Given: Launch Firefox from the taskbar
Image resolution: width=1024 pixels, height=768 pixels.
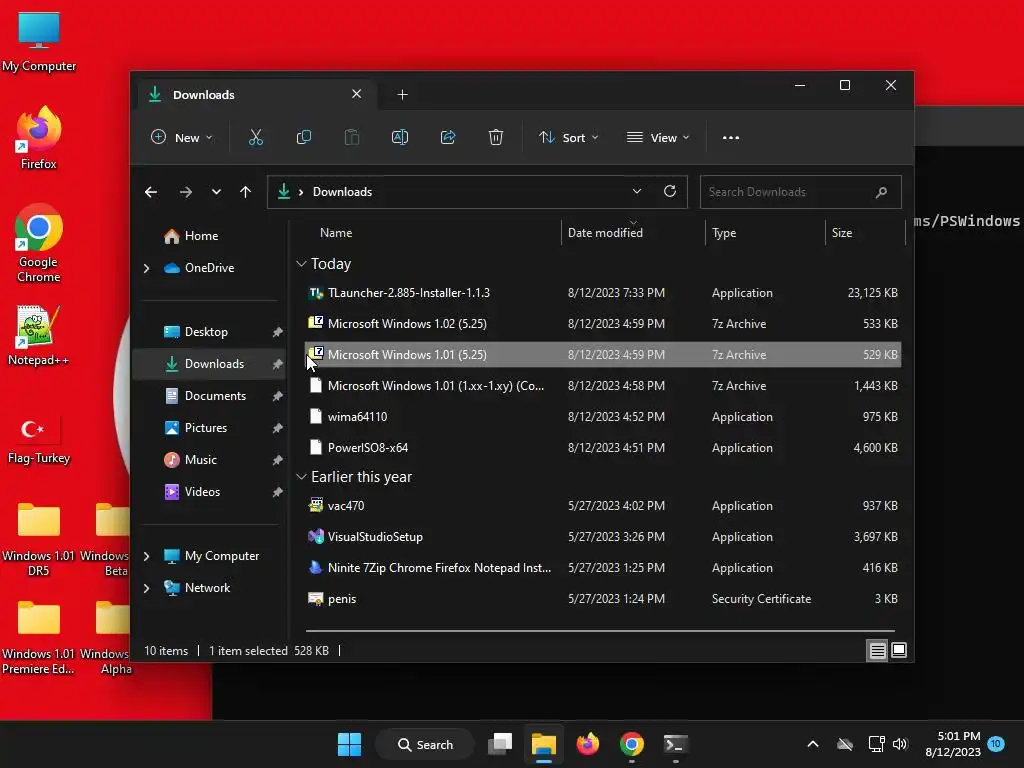Looking at the screenshot, I should pyautogui.click(x=588, y=744).
